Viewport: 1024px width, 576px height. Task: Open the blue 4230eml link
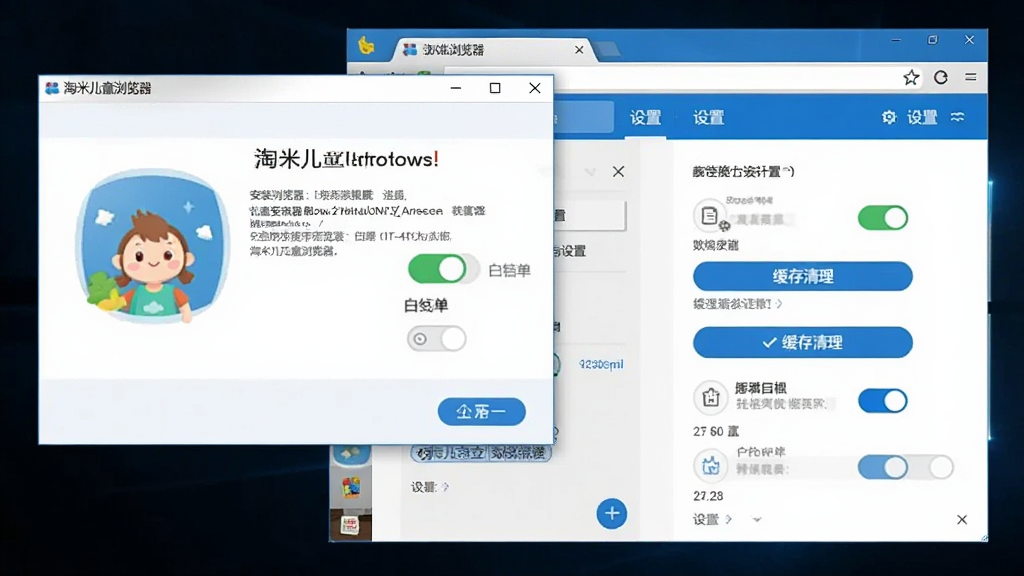pos(601,364)
